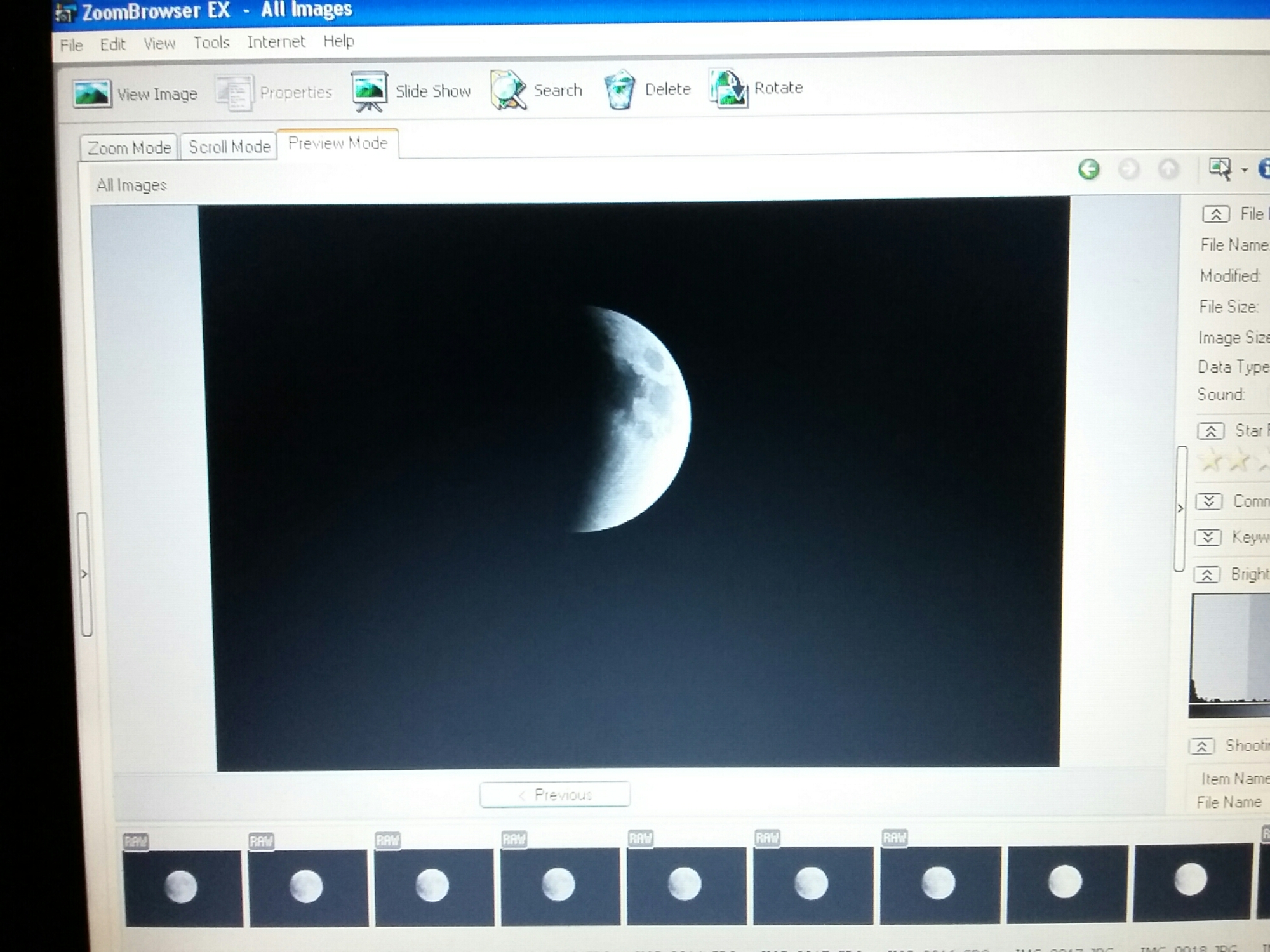Click the View Image toolbar icon
This screenshot has height=952, width=1270.
92,94
